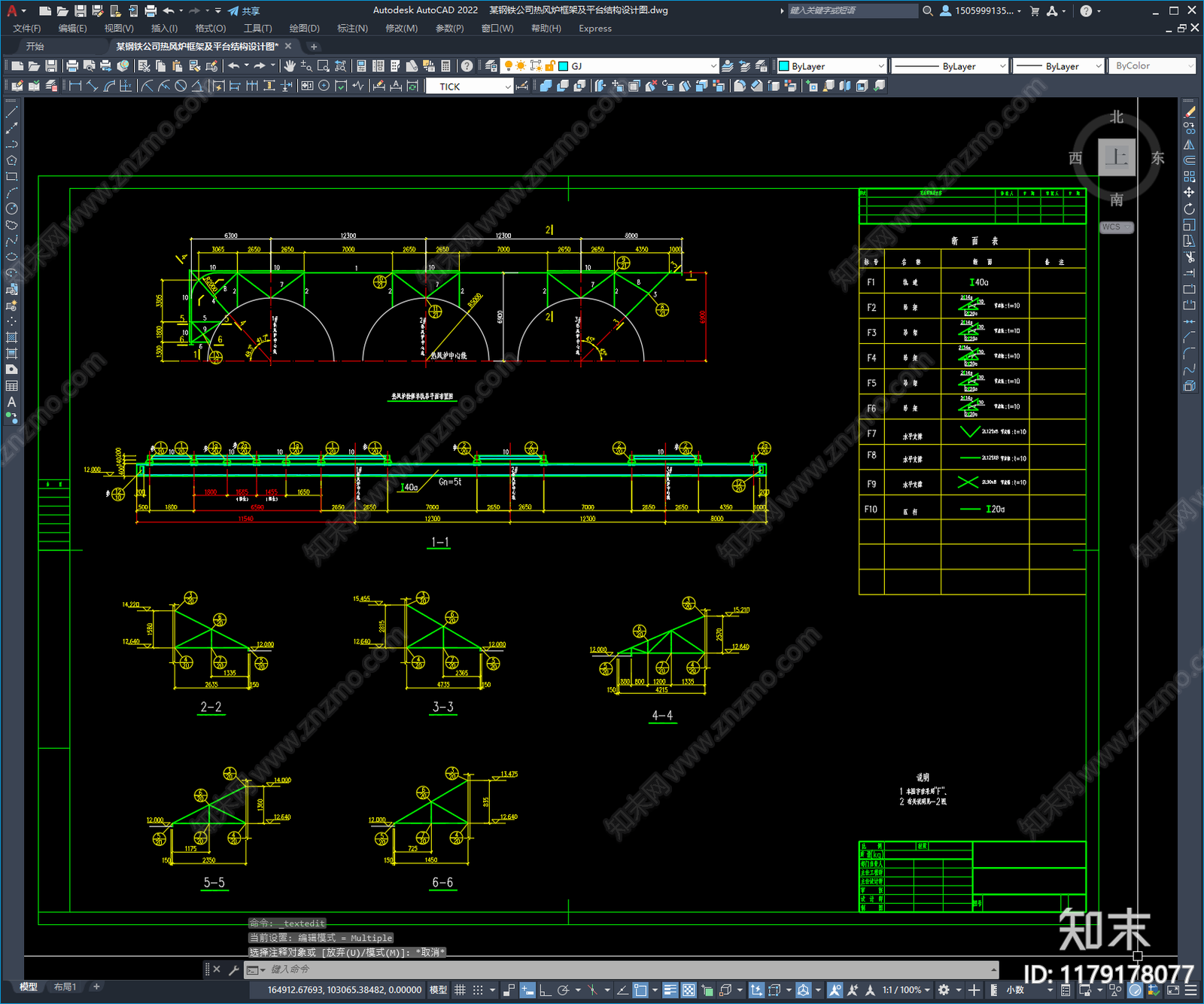The width and height of the screenshot is (1204, 1004).
Task: Open the ByLayer color dropdown
Action: tap(881, 66)
